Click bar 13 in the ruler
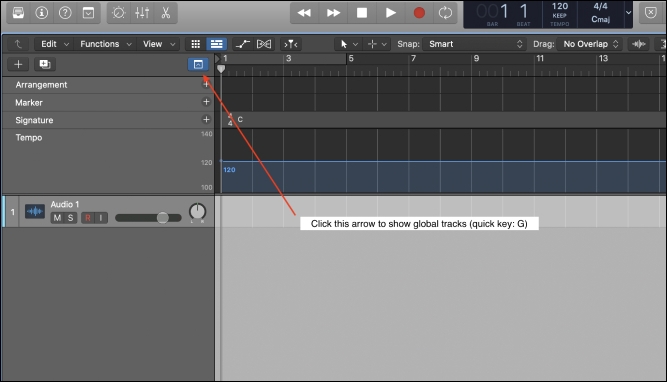The image size is (667, 382). [x=603, y=58]
